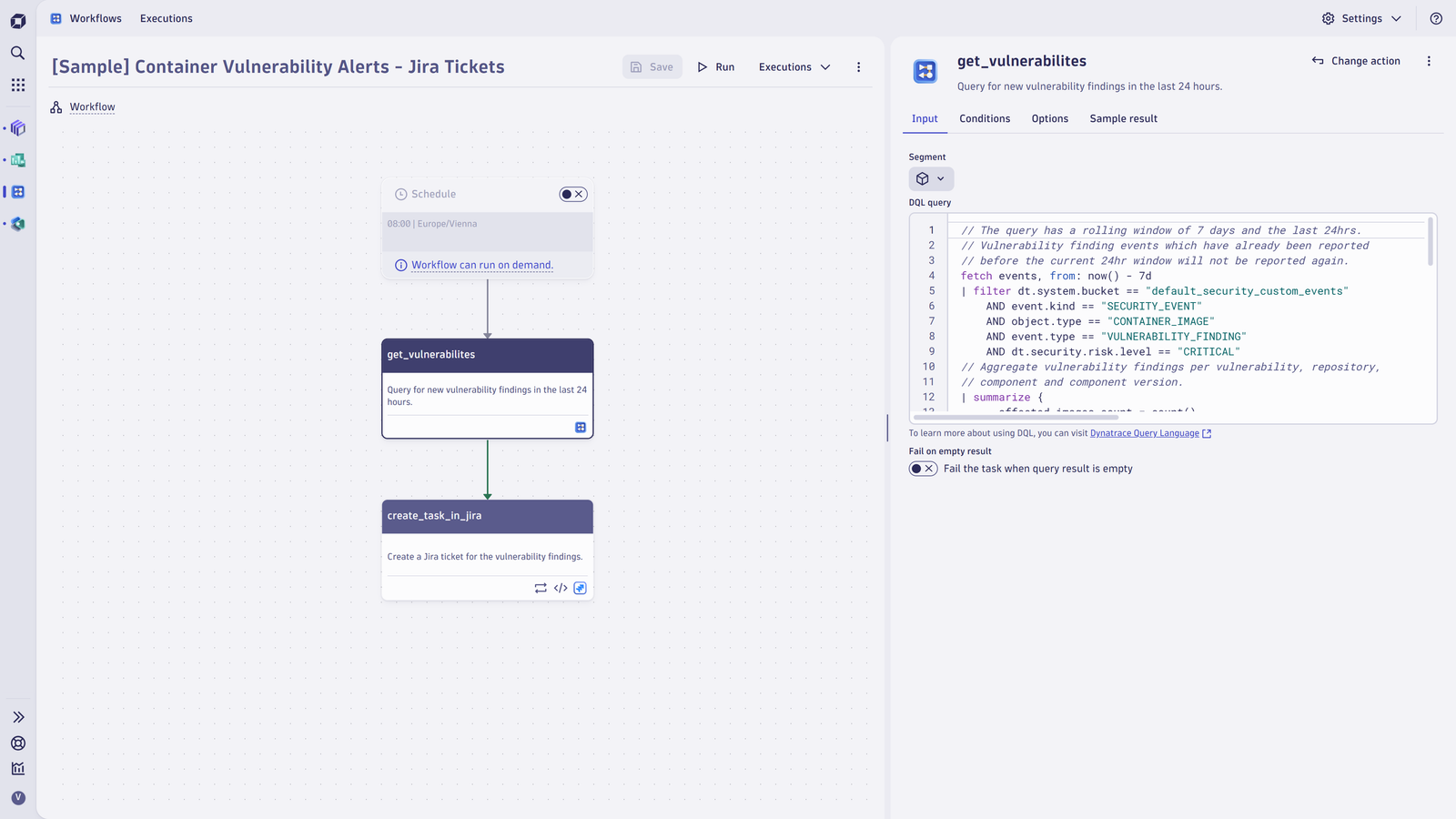Open Executions in the top navigation

(167, 18)
